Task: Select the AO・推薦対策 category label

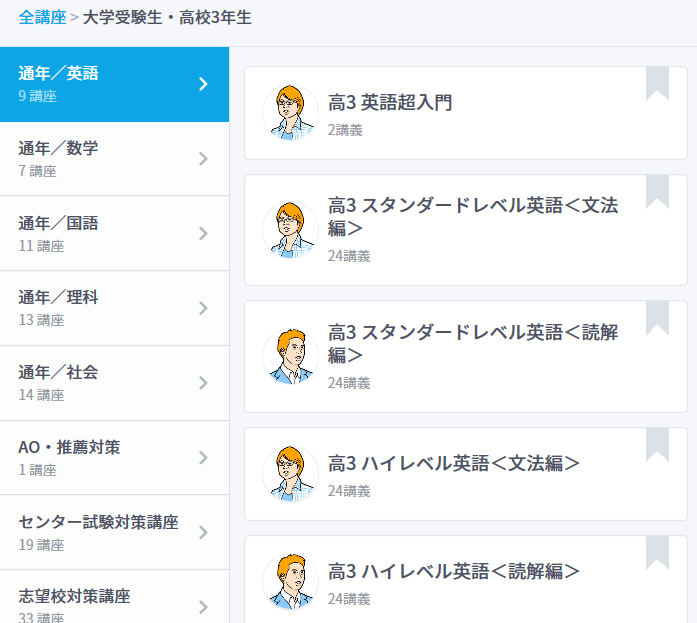Action: (69, 447)
